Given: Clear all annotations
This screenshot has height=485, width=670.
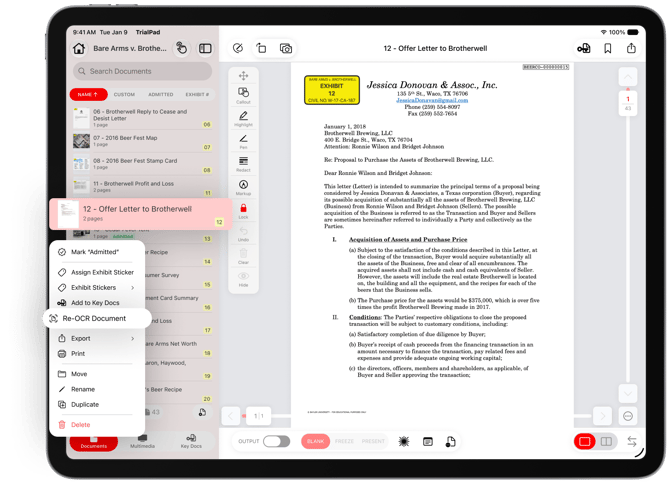Looking at the screenshot, I should pyautogui.click(x=244, y=256).
